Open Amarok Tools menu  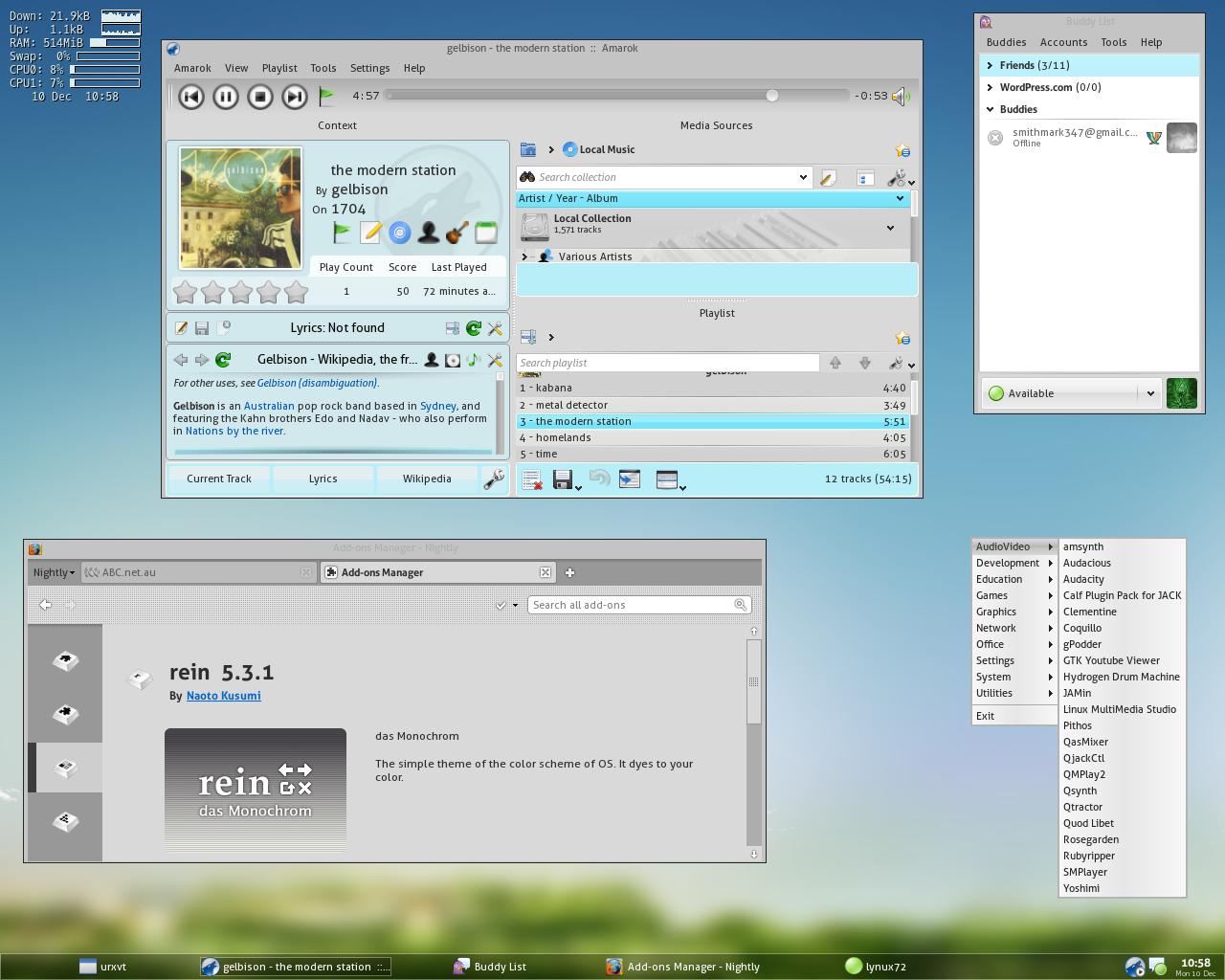323,68
